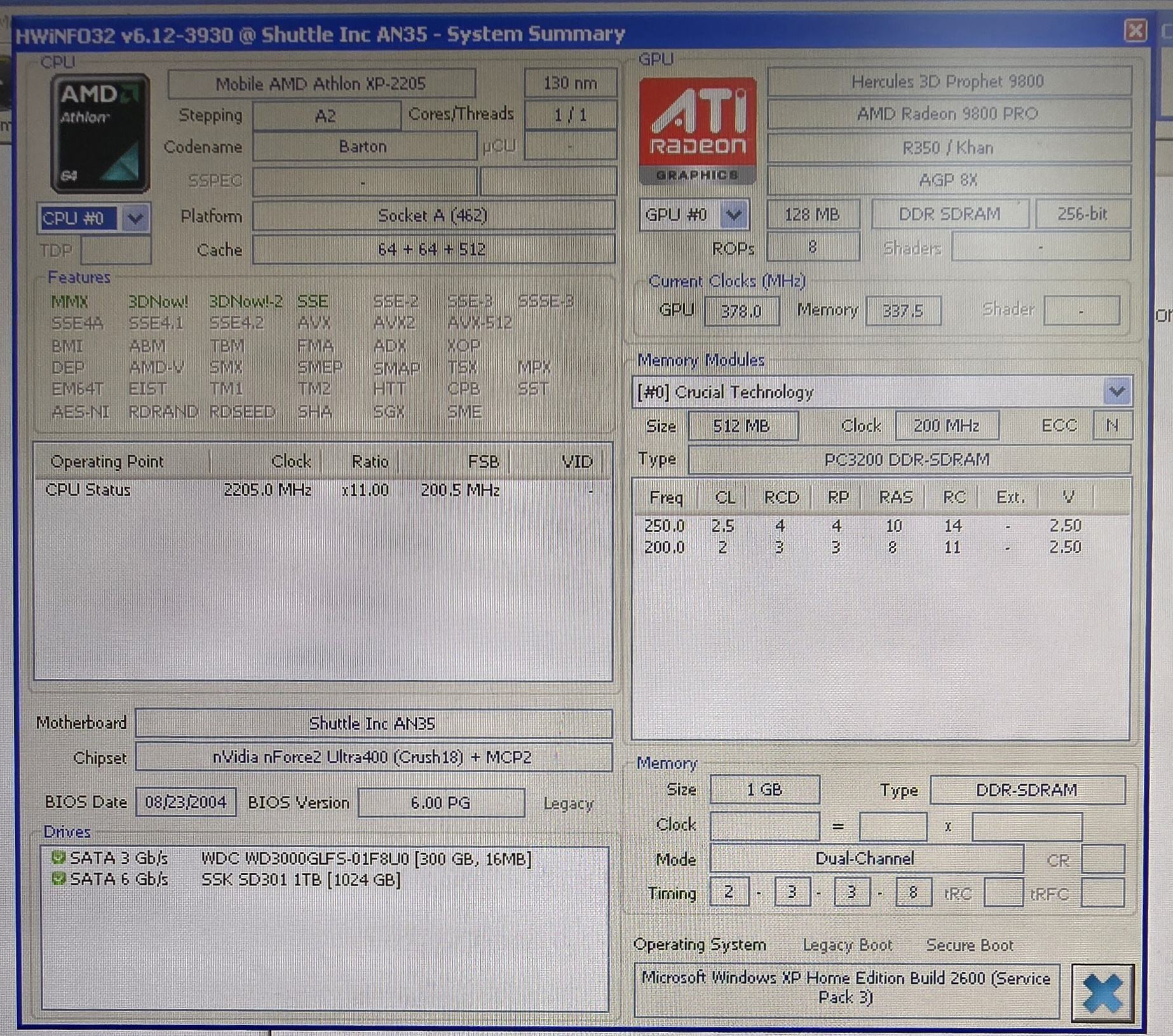Screen dimensions: 1173x1036
Task: Expand the Crucial Technology memory module dropdown
Action: [x=1116, y=392]
